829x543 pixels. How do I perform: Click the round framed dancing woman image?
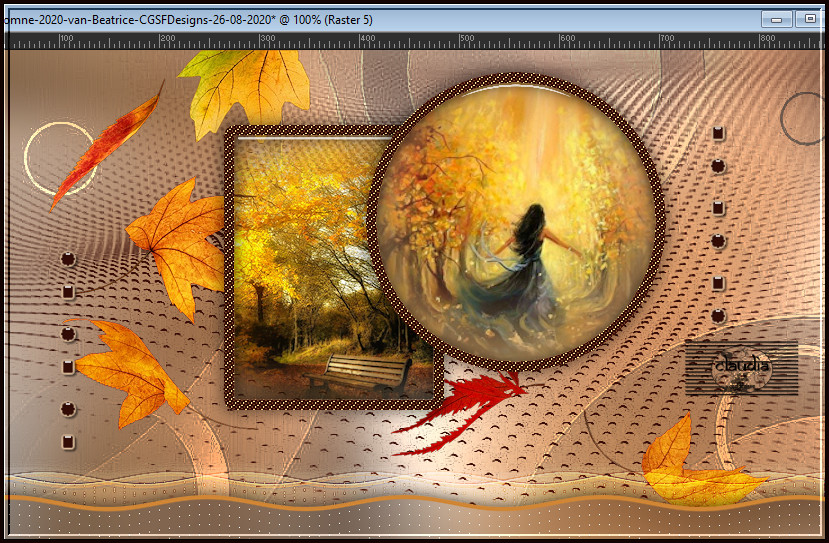[515, 222]
